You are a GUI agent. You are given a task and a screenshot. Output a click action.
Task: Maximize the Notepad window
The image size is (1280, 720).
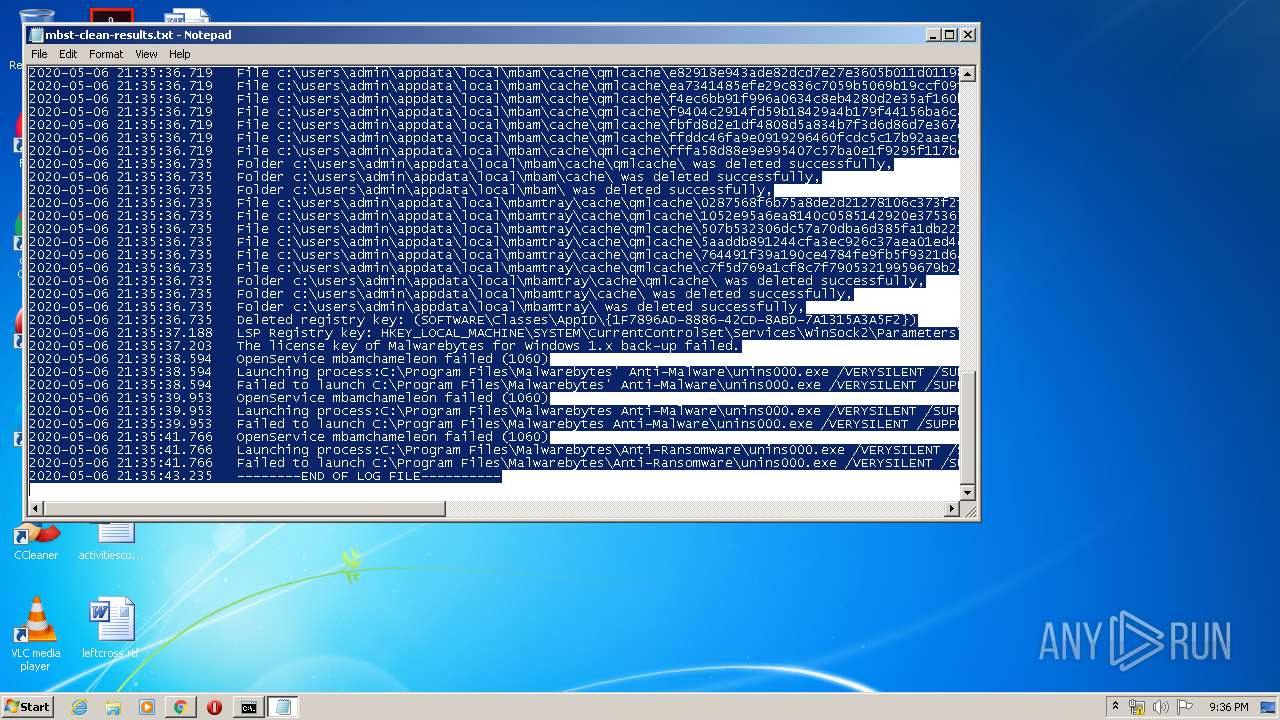click(950, 35)
